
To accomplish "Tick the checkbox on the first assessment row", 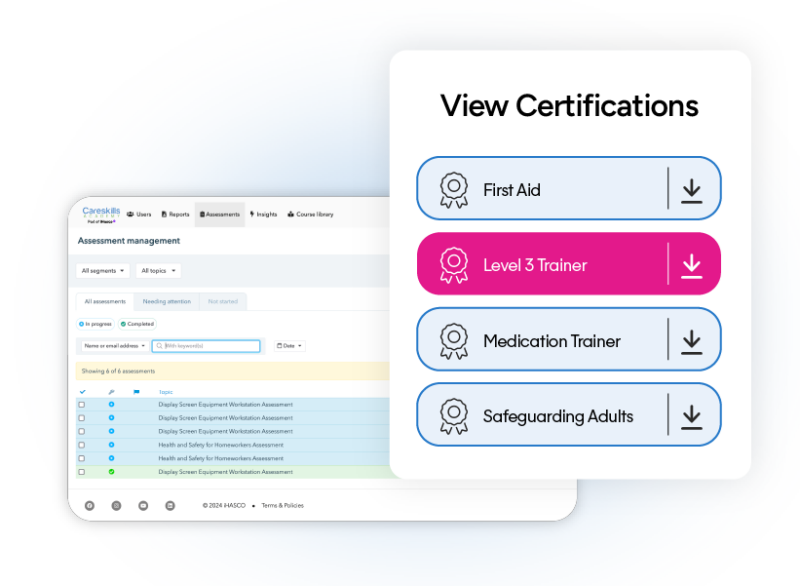I will click(x=82, y=405).
